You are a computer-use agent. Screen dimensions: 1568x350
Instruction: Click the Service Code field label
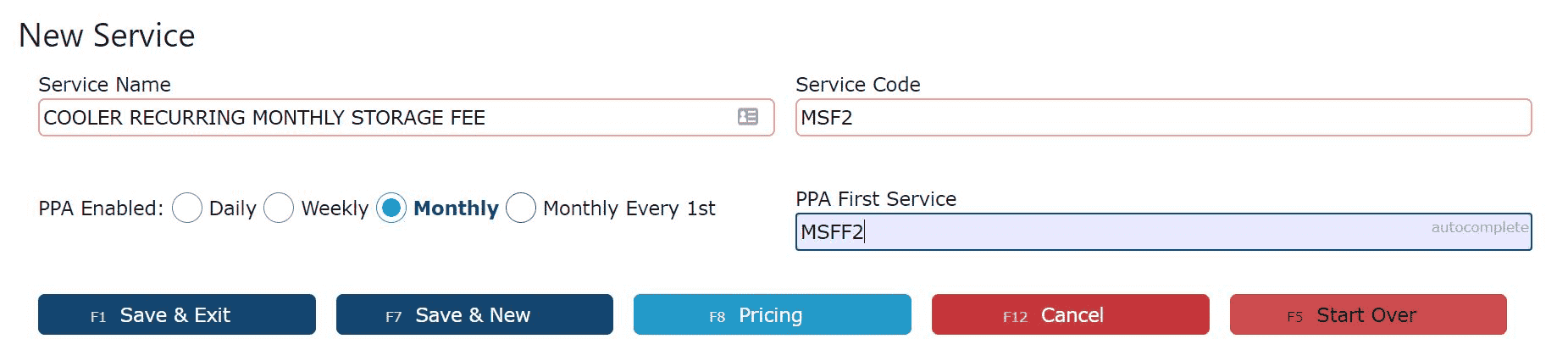click(857, 85)
